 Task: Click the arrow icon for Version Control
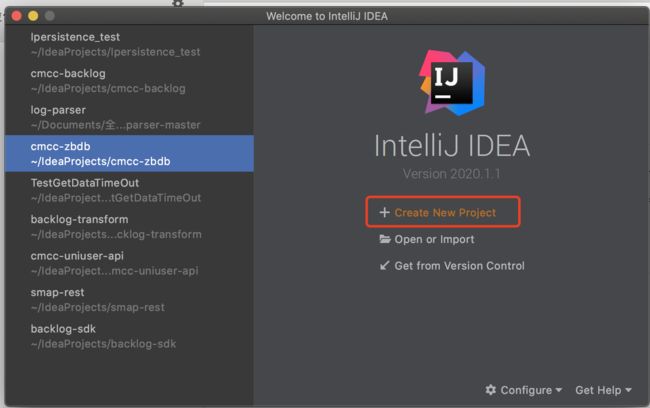tap(384, 265)
